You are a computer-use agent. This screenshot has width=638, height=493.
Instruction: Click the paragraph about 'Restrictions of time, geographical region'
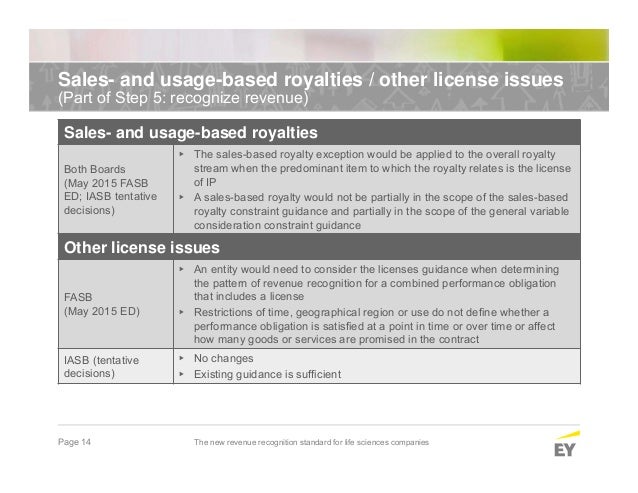click(374, 326)
